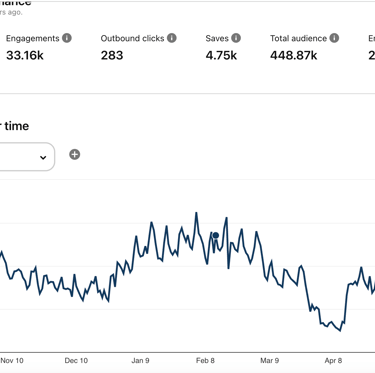Open the info icon beside Engagements
Screen dimensions: 375x373
[67, 38]
